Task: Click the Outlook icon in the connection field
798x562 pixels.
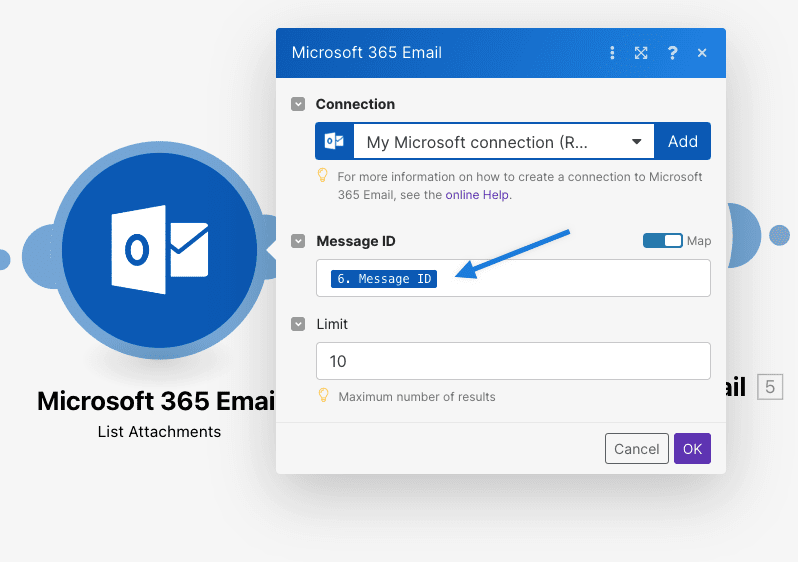Action: [334, 141]
